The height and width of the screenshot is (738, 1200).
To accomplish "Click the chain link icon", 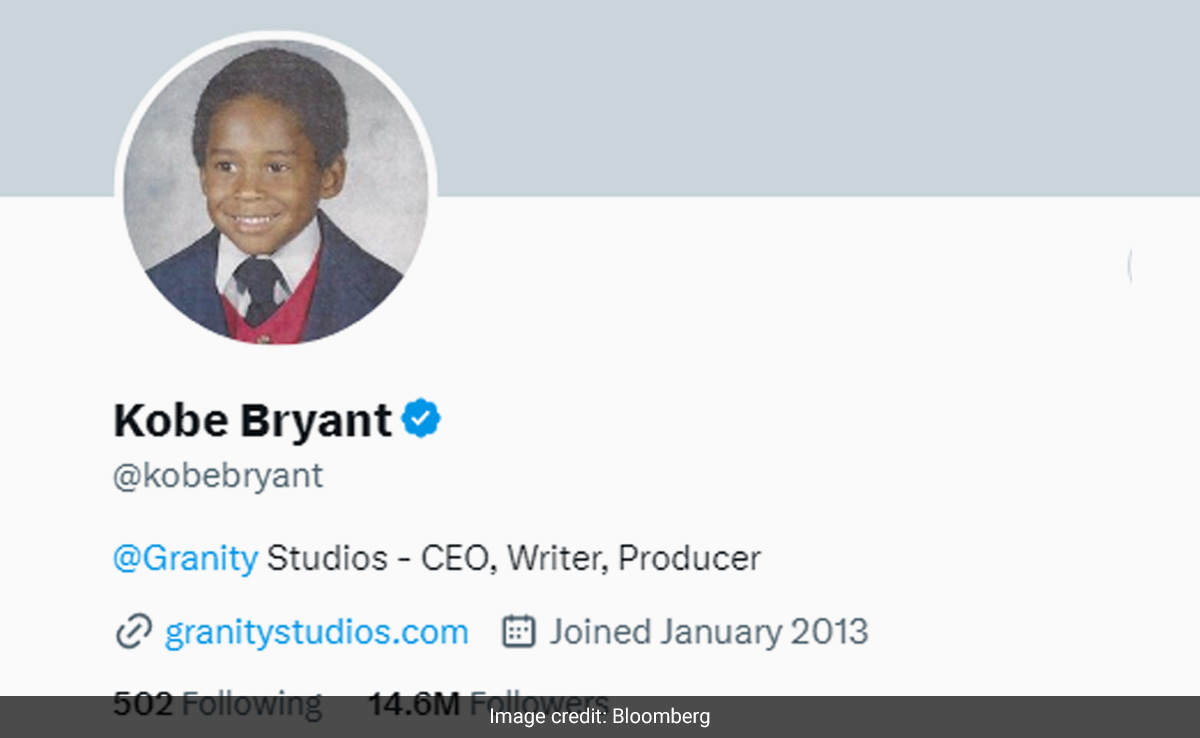I will click(133, 632).
